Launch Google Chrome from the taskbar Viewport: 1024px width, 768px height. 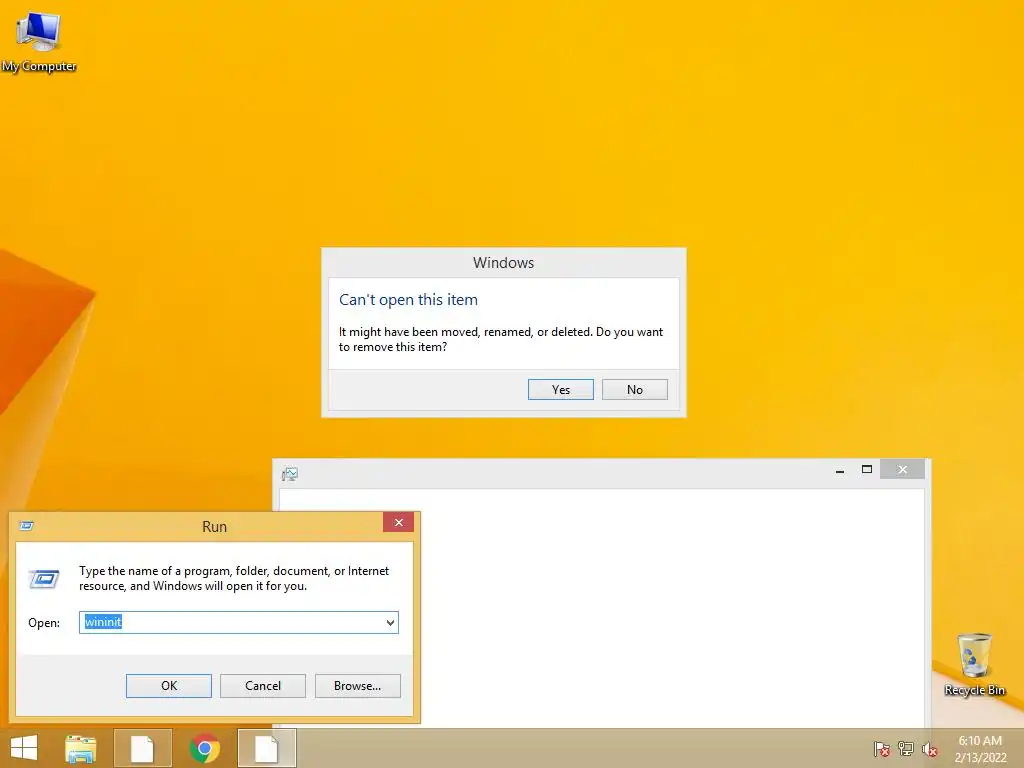coord(204,748)
